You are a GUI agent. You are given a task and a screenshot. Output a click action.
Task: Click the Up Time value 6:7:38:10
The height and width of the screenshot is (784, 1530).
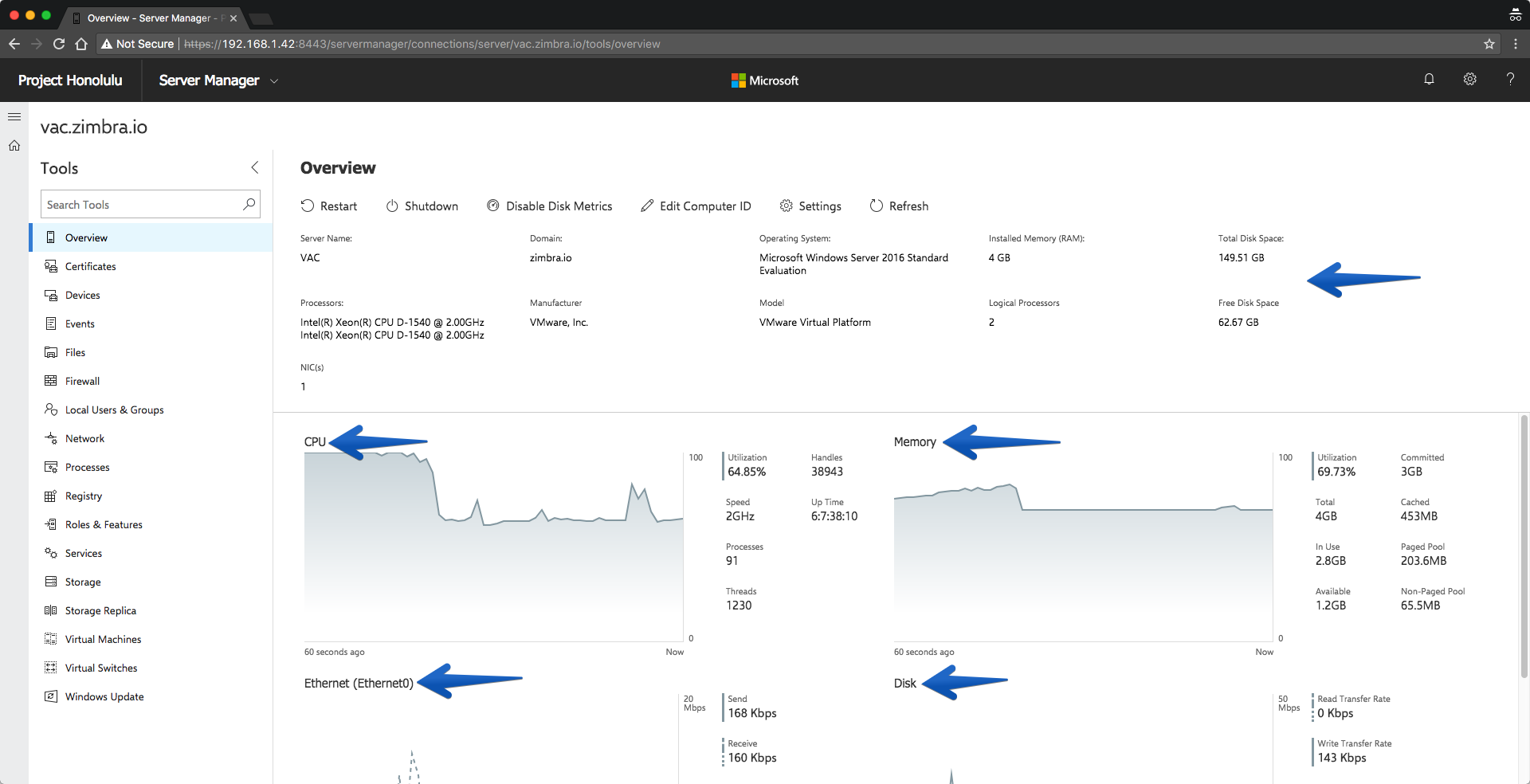[x=834, y=516]
